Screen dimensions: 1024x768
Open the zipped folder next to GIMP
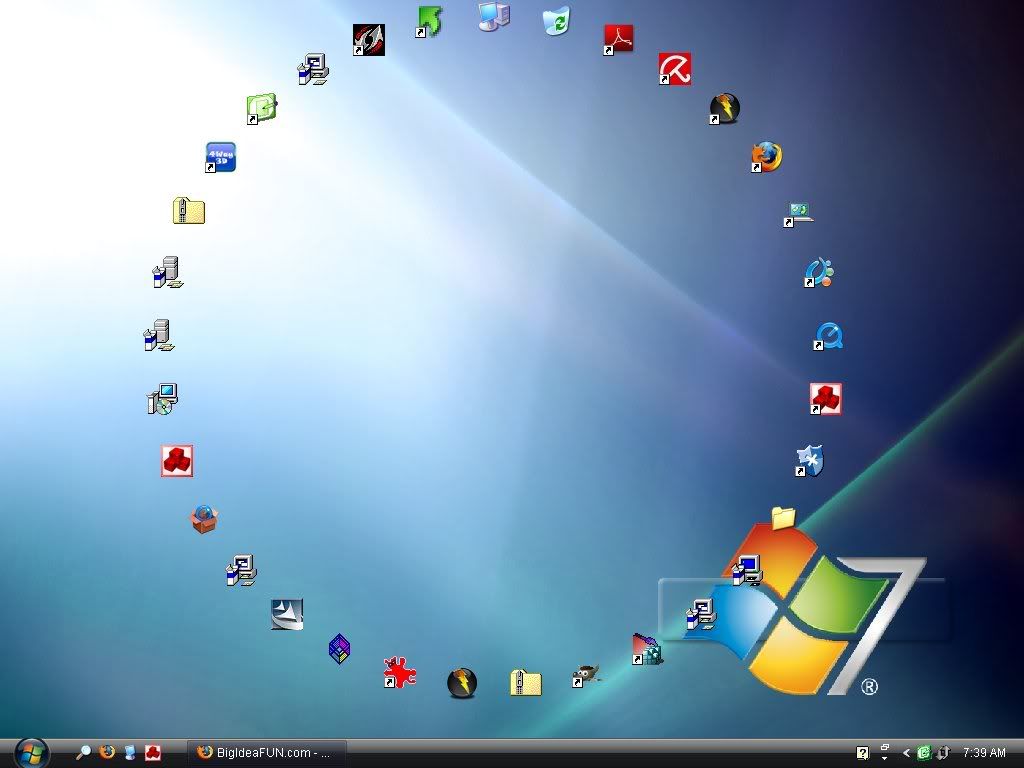click(526, 682)
